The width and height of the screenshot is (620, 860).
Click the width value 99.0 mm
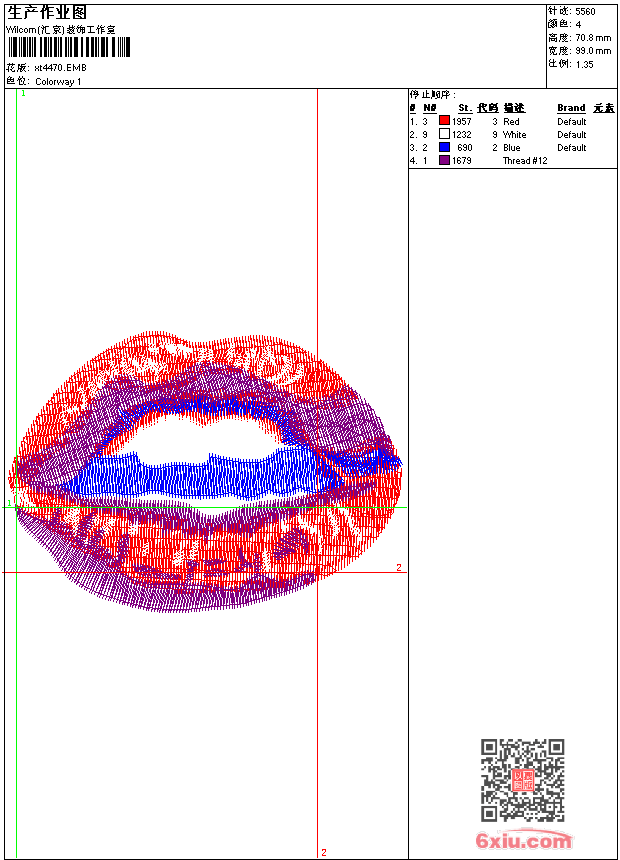593,51
